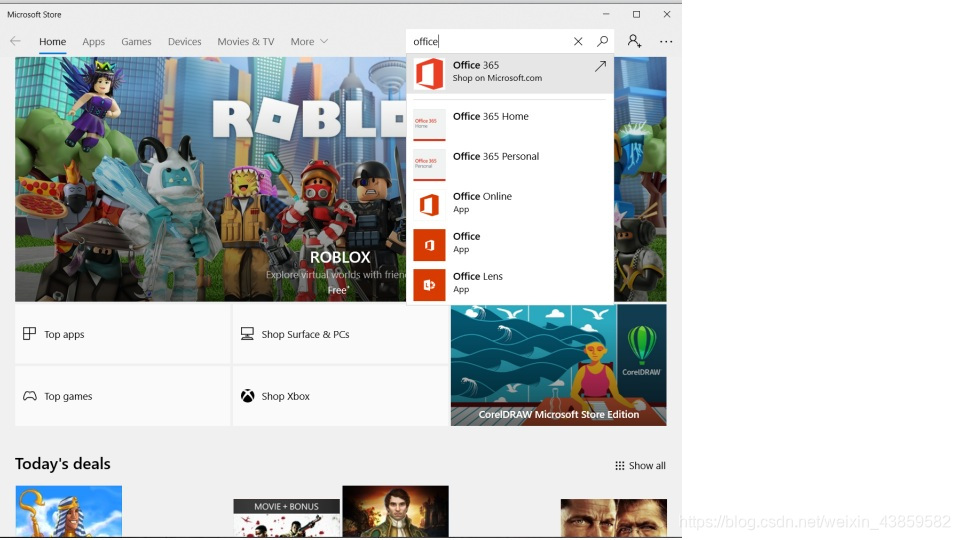Click the Office 365 red logo icon
Screen dimensions: 960x540
coord(429,73)
